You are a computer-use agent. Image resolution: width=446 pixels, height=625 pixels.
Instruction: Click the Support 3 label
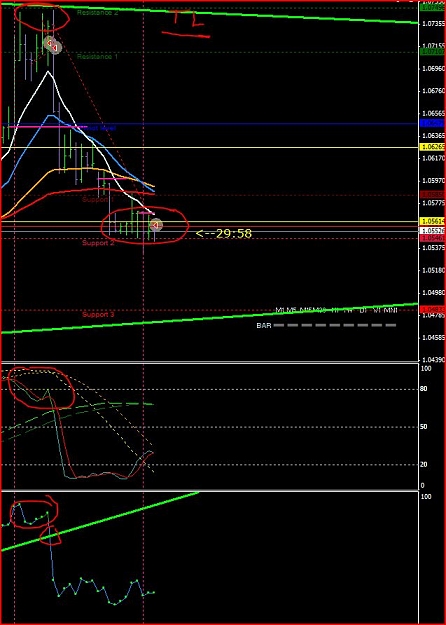coord(98,314)
